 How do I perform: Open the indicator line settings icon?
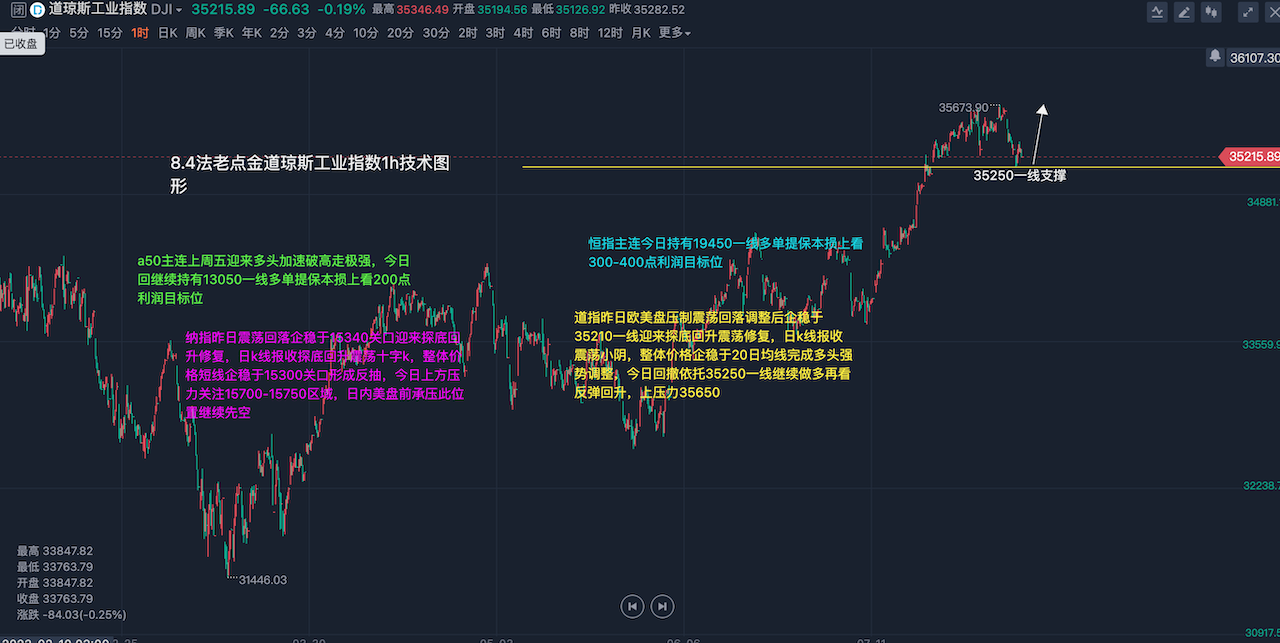[1157, 13]
